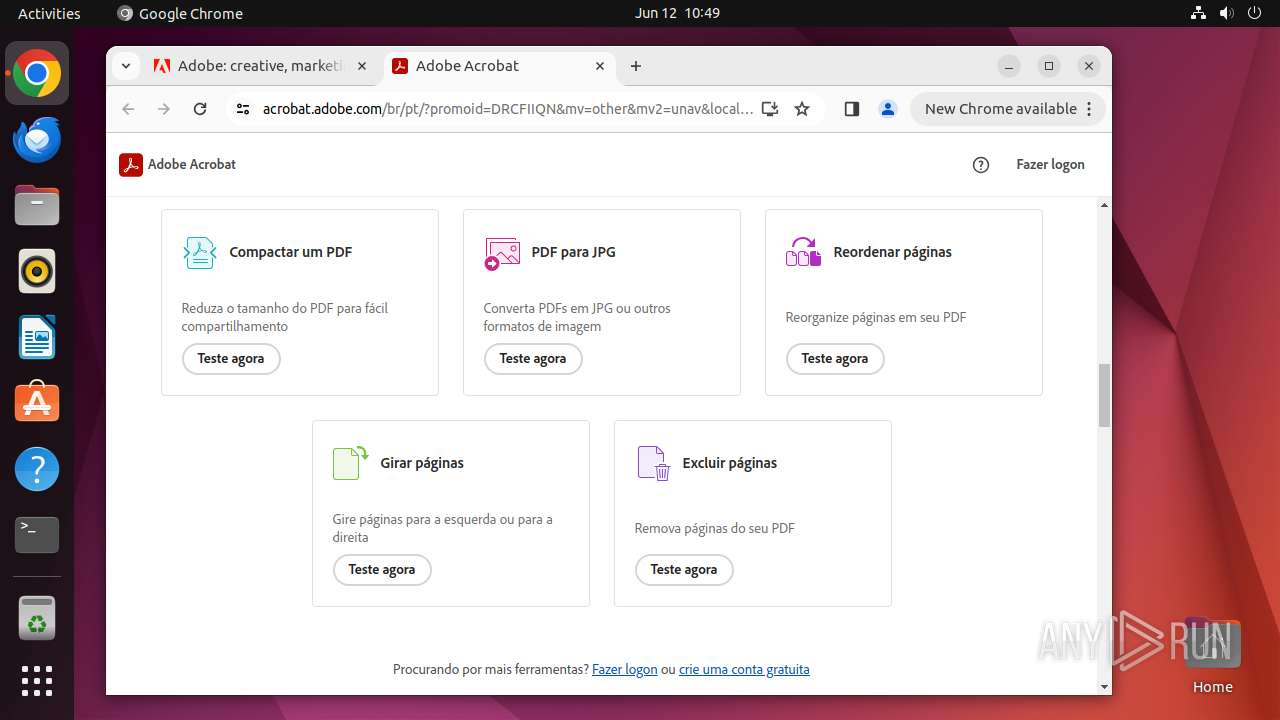The image size is (1280, 720).
Task: Open Trash from the dock
Action: (x=37, y=618)
